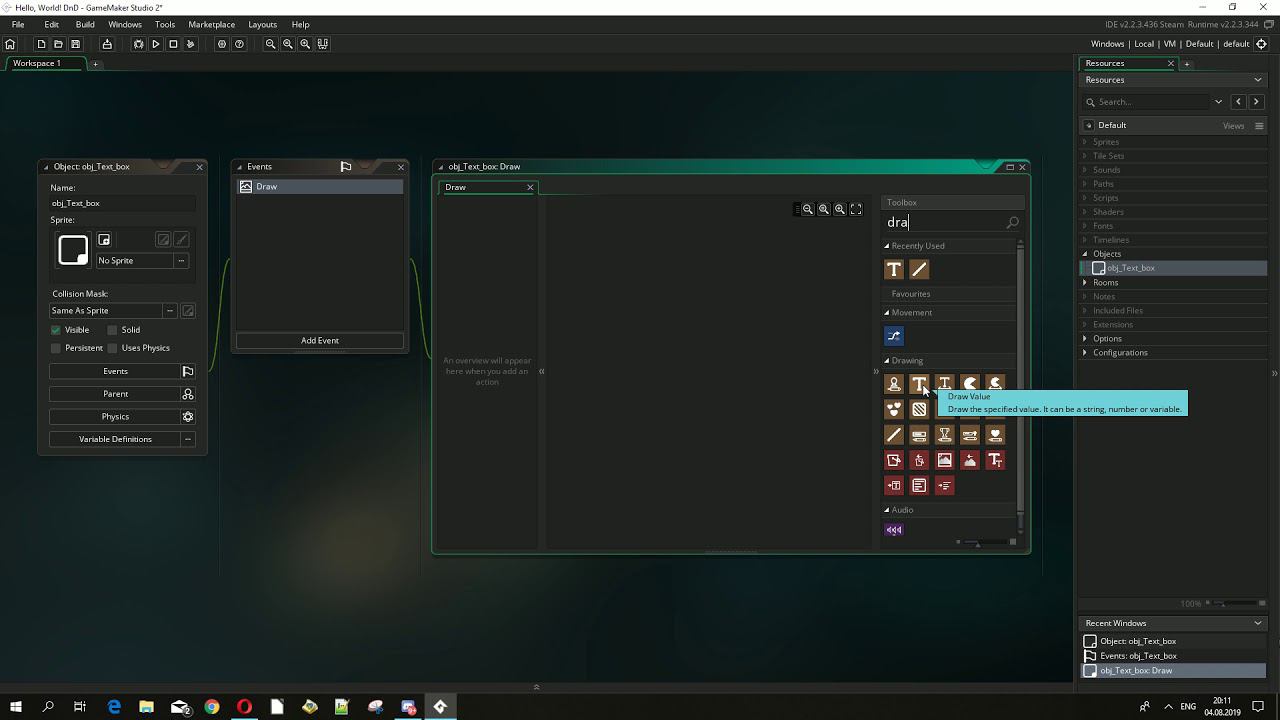Select the purple Audio action icon
The image size is (1280, 720).
(894, 530)
